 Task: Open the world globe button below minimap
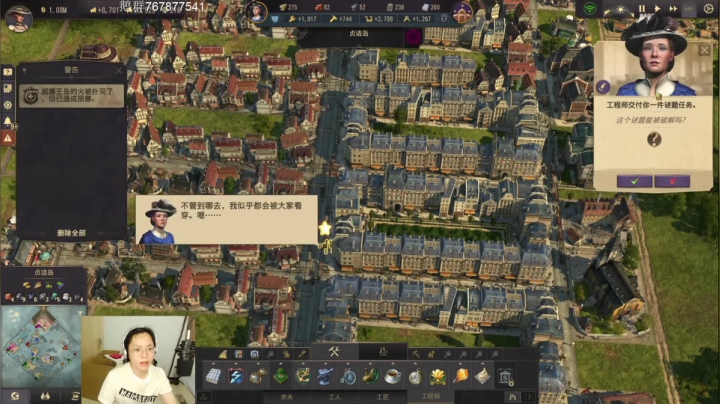pos(15,396)
